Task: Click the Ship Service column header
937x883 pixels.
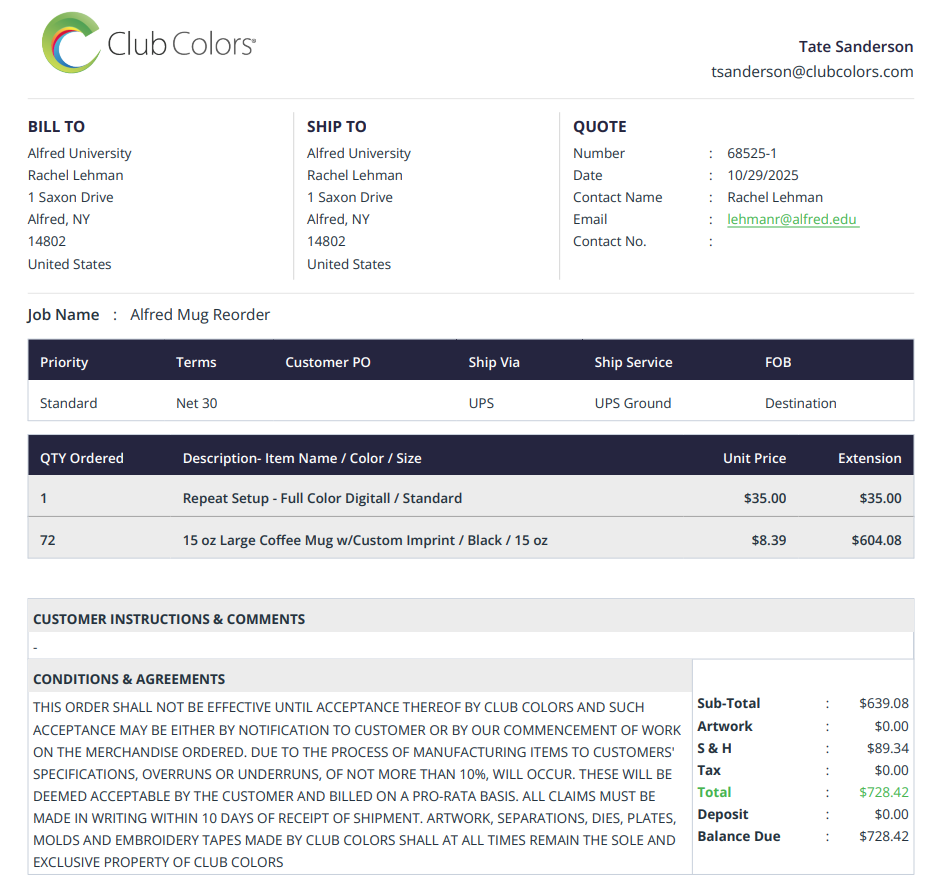Action: (633, 362)
